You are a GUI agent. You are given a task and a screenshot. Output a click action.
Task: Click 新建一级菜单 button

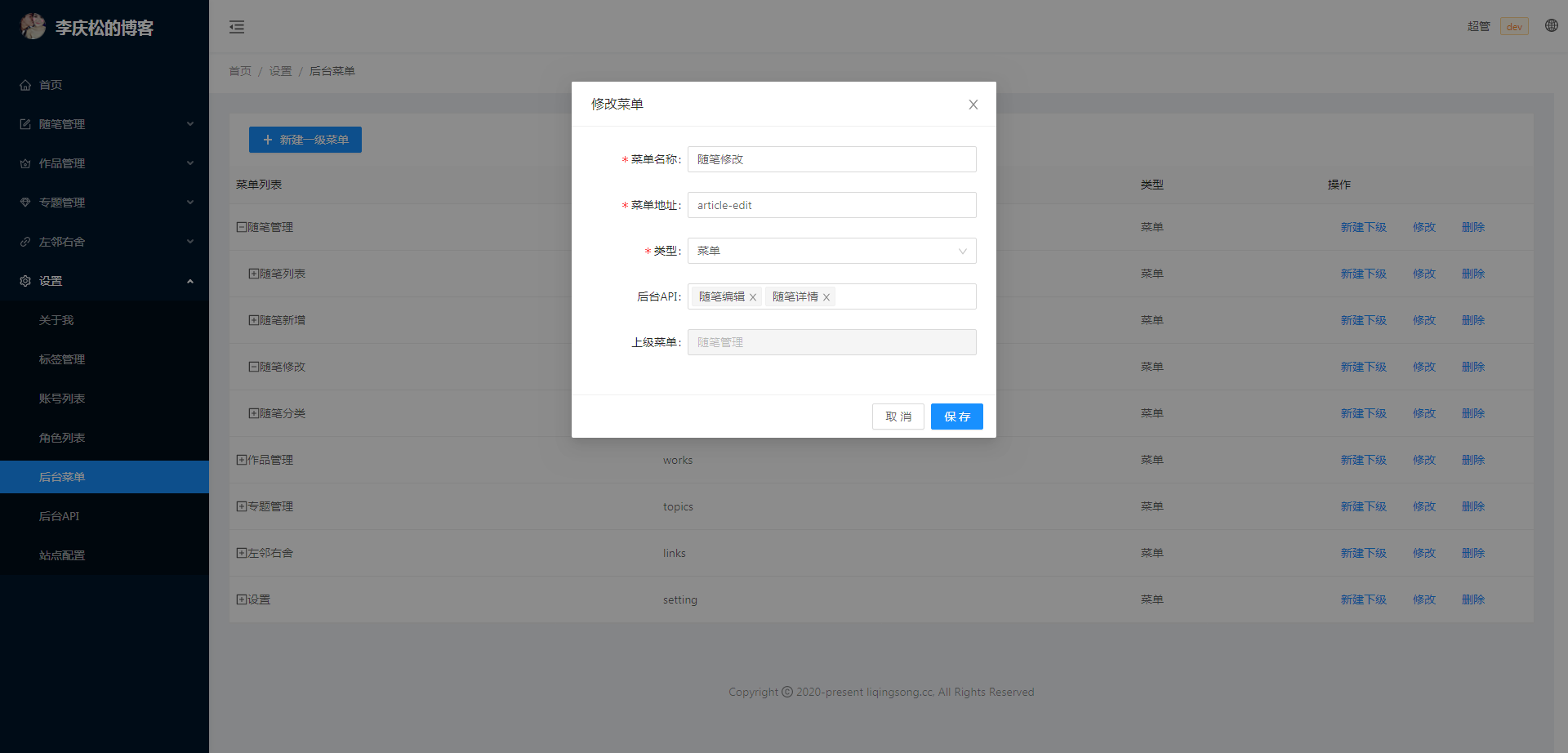(x=305, y=140)
